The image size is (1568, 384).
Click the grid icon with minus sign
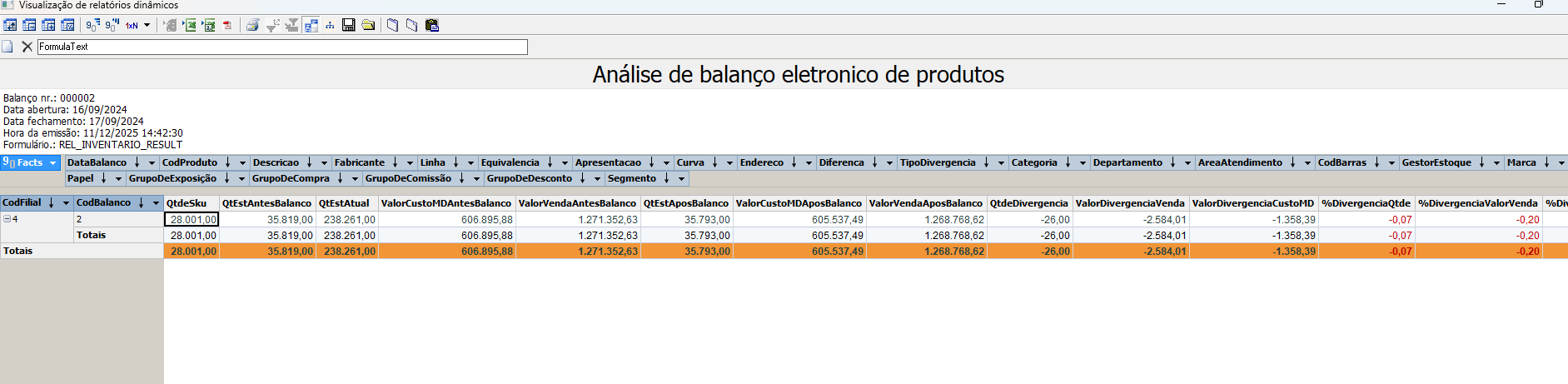click(29, 25)
